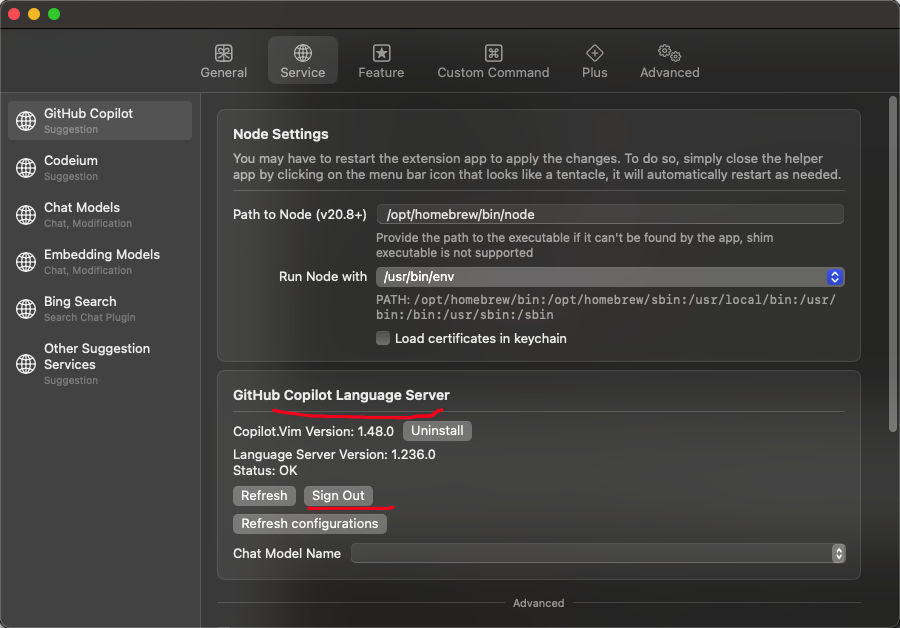The image size is (900, 628).
Task: Select Chat Models in sidebar
Action: (x=100, y=215)
